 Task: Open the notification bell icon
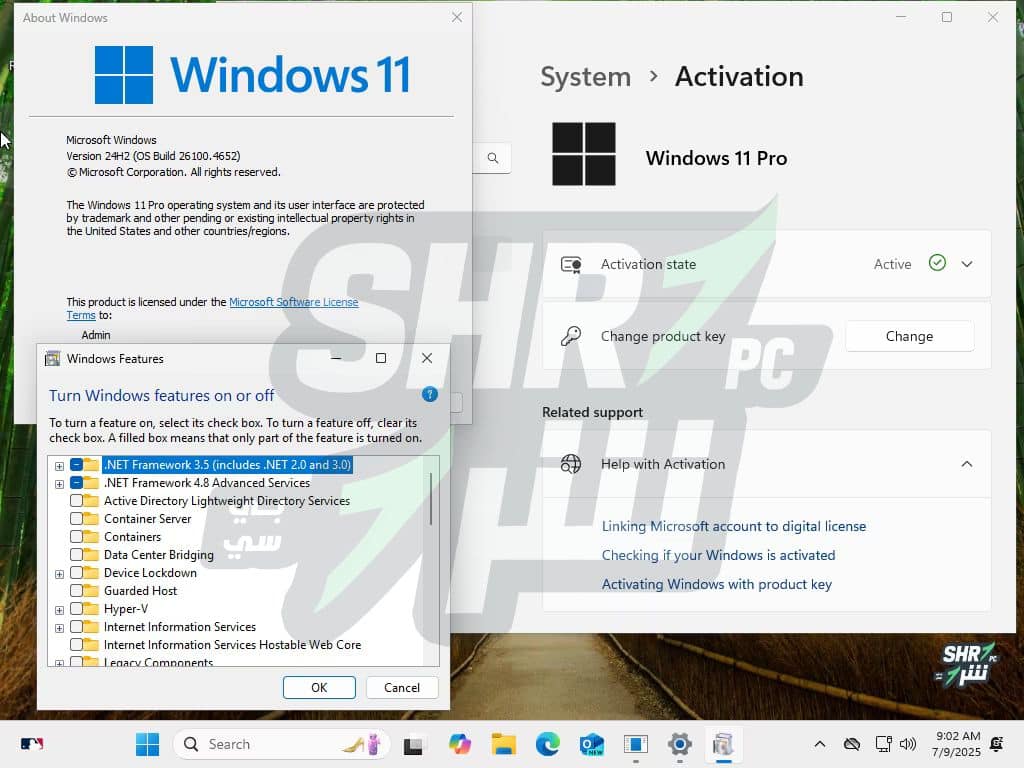click(997, 744)
